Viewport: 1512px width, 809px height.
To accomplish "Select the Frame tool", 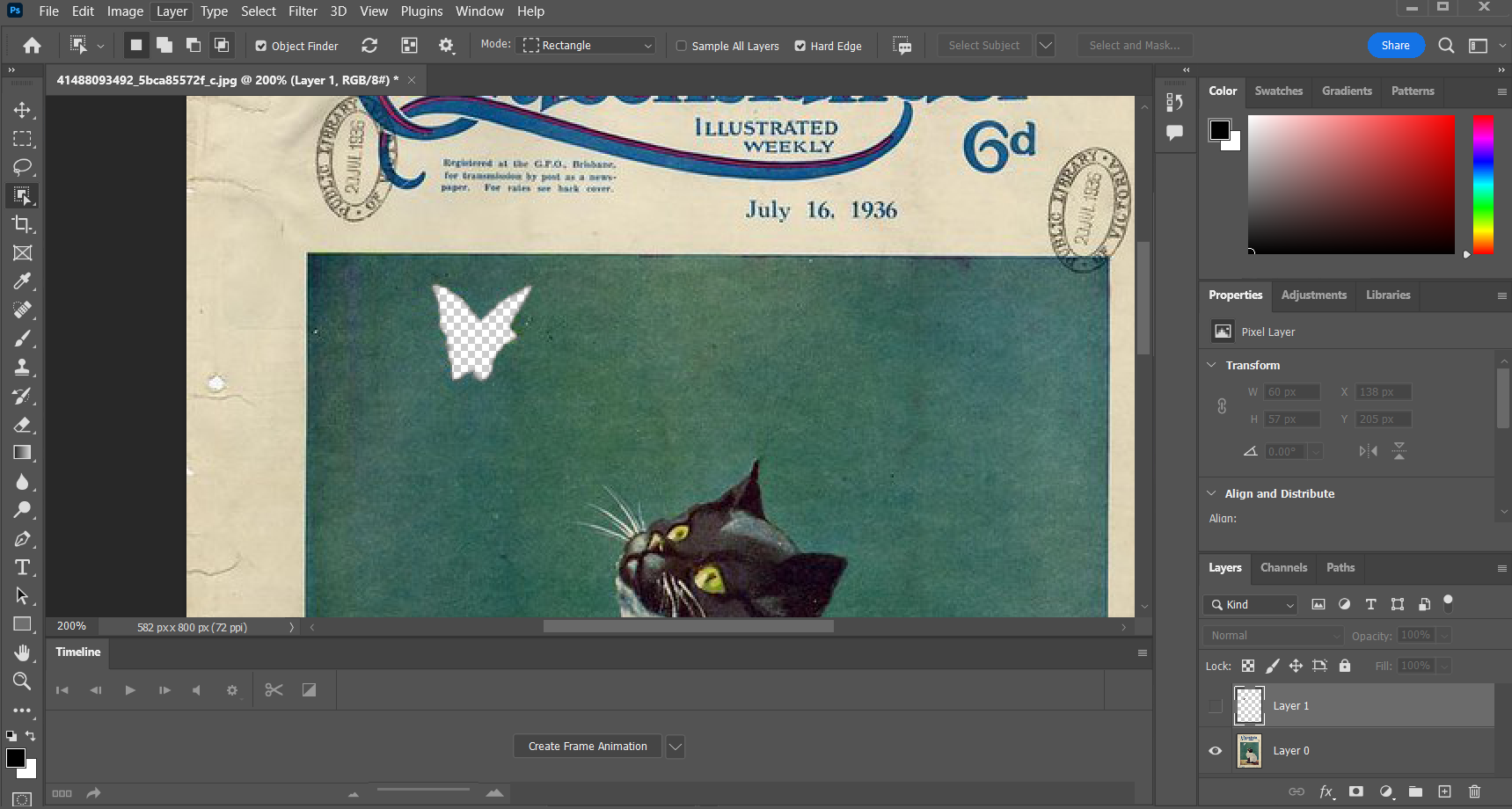I will (22, 253).
